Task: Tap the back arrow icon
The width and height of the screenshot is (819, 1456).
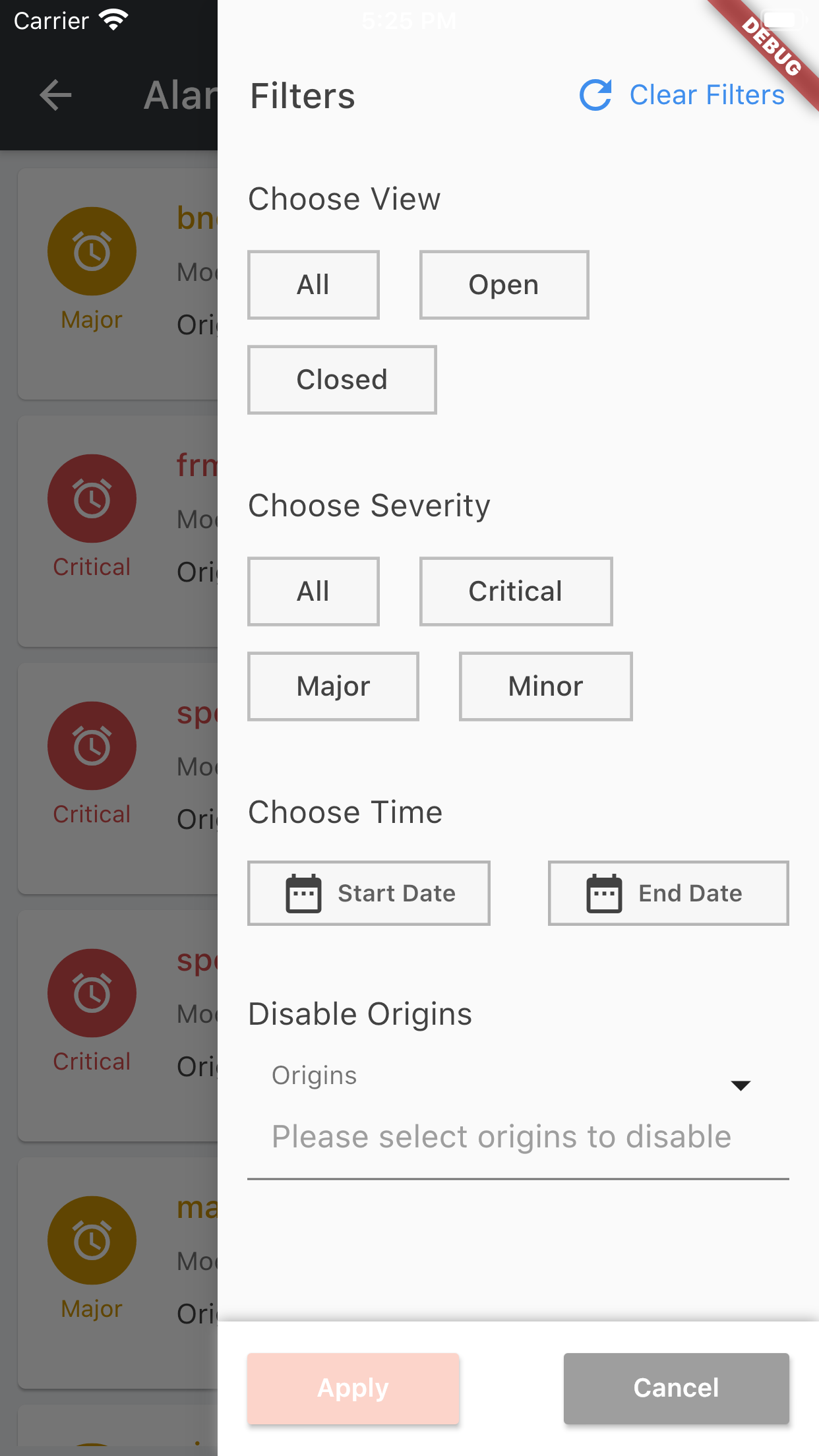Action: click(55, 95)
